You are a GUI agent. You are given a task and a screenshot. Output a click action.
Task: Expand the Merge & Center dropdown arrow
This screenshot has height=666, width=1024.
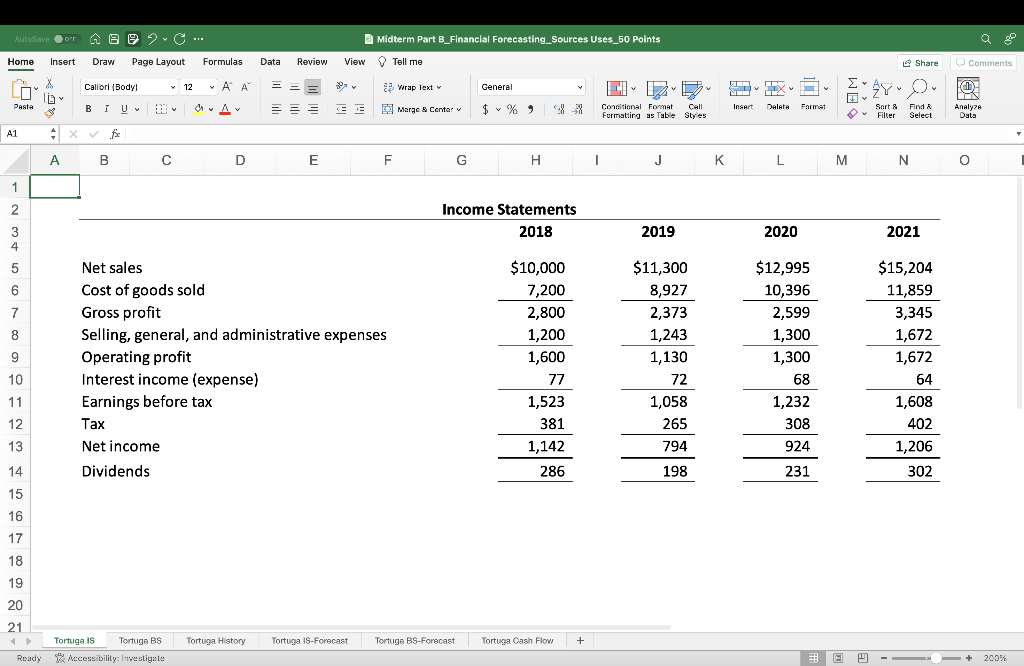(459, 109)
